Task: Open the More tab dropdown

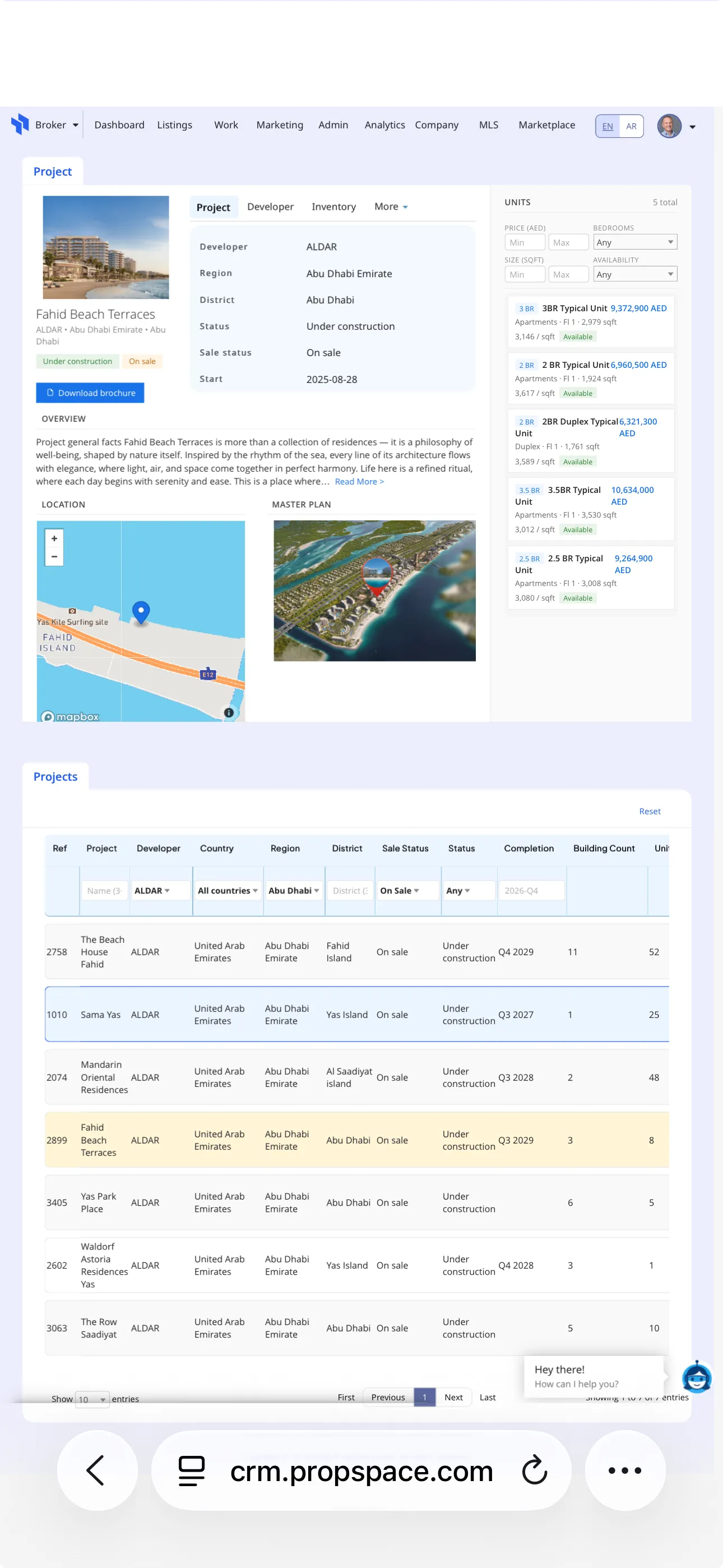Action: (x=391, y=206)
